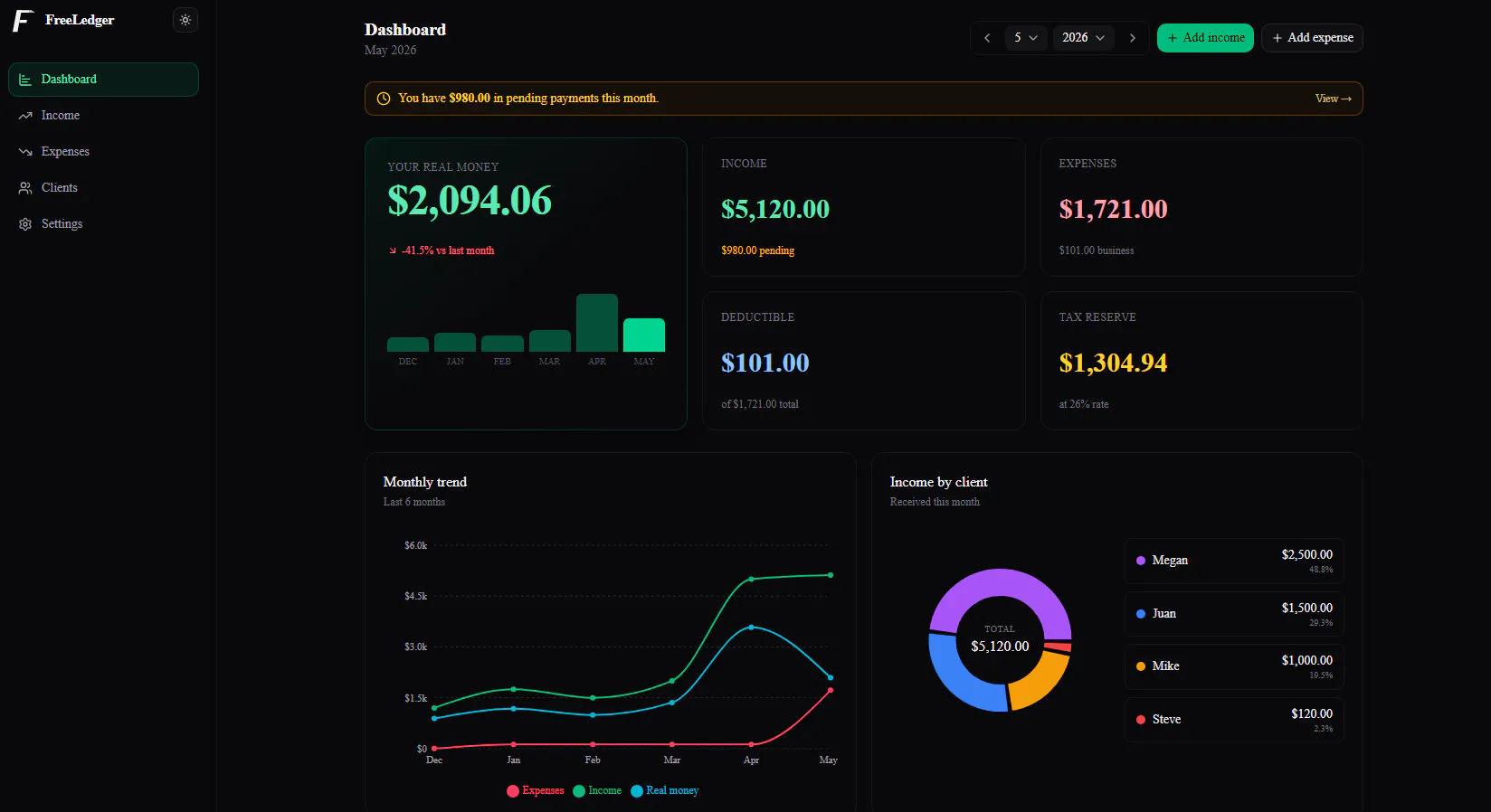This screenshot has height=812, width=1491.
Task: Open the month dropdown showing 5
Action: pos(1026,38)
